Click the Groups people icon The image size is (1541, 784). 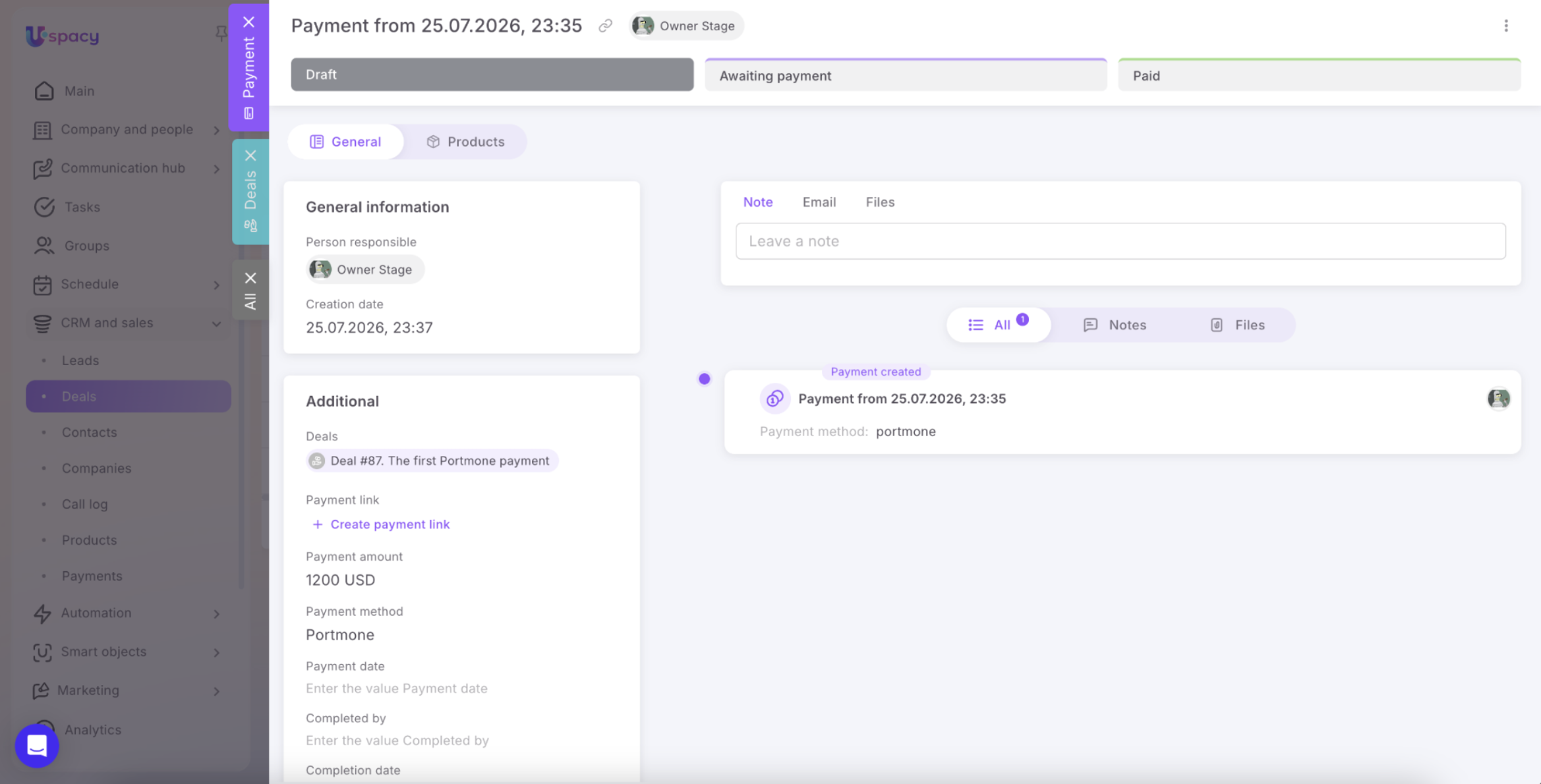(x=44, y=246)
